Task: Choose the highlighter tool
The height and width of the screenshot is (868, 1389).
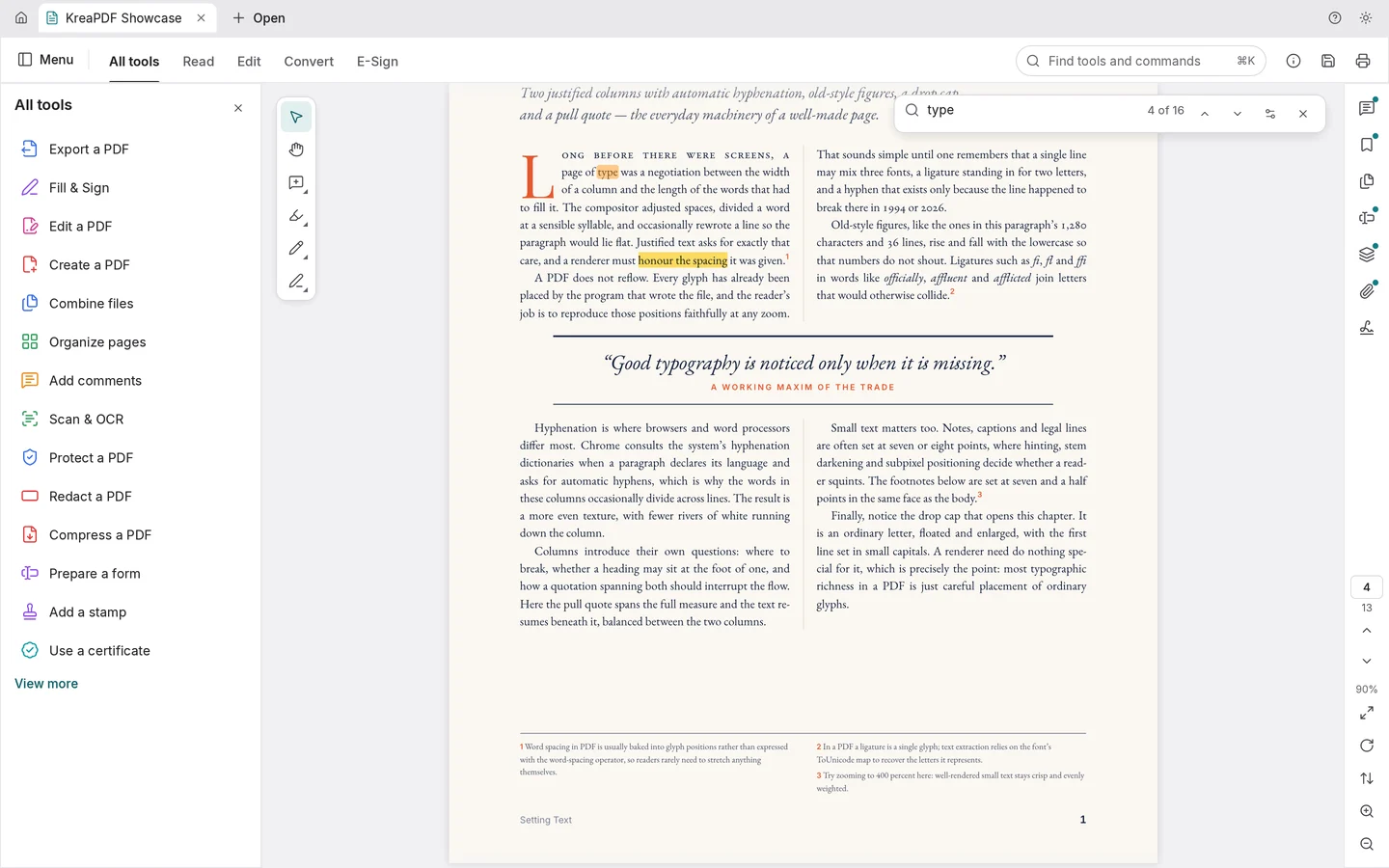Action: pyautogui.click(x=296, y=216)
